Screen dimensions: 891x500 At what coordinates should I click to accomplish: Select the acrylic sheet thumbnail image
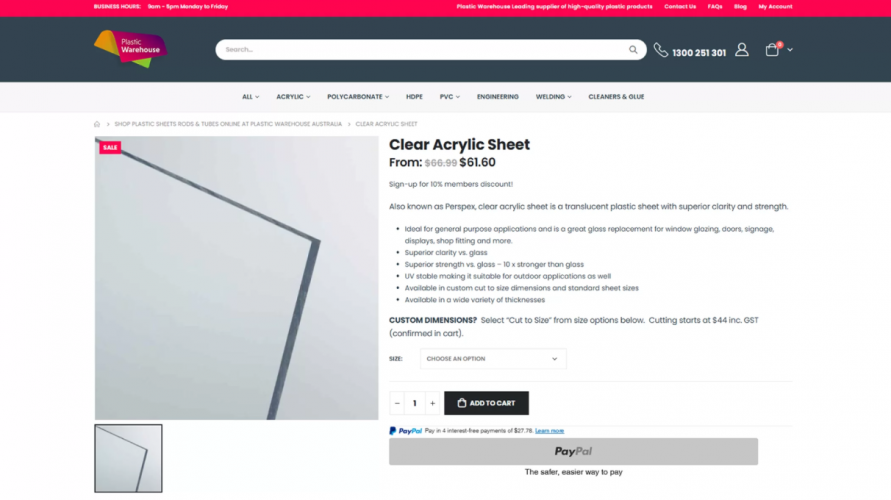pyautogui.click(x=128, y=458)
